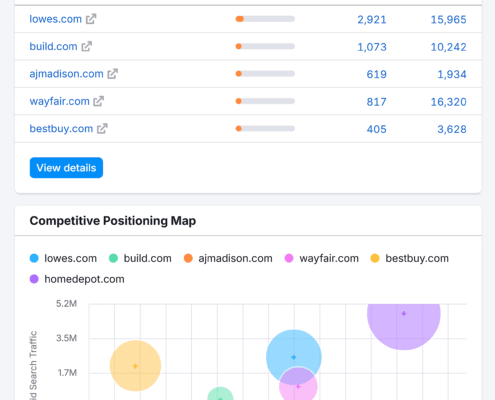Screen dimensions: 495x400
Task: Click the build.com legend label
Action: pyautogui.click(x=148, y=258)
